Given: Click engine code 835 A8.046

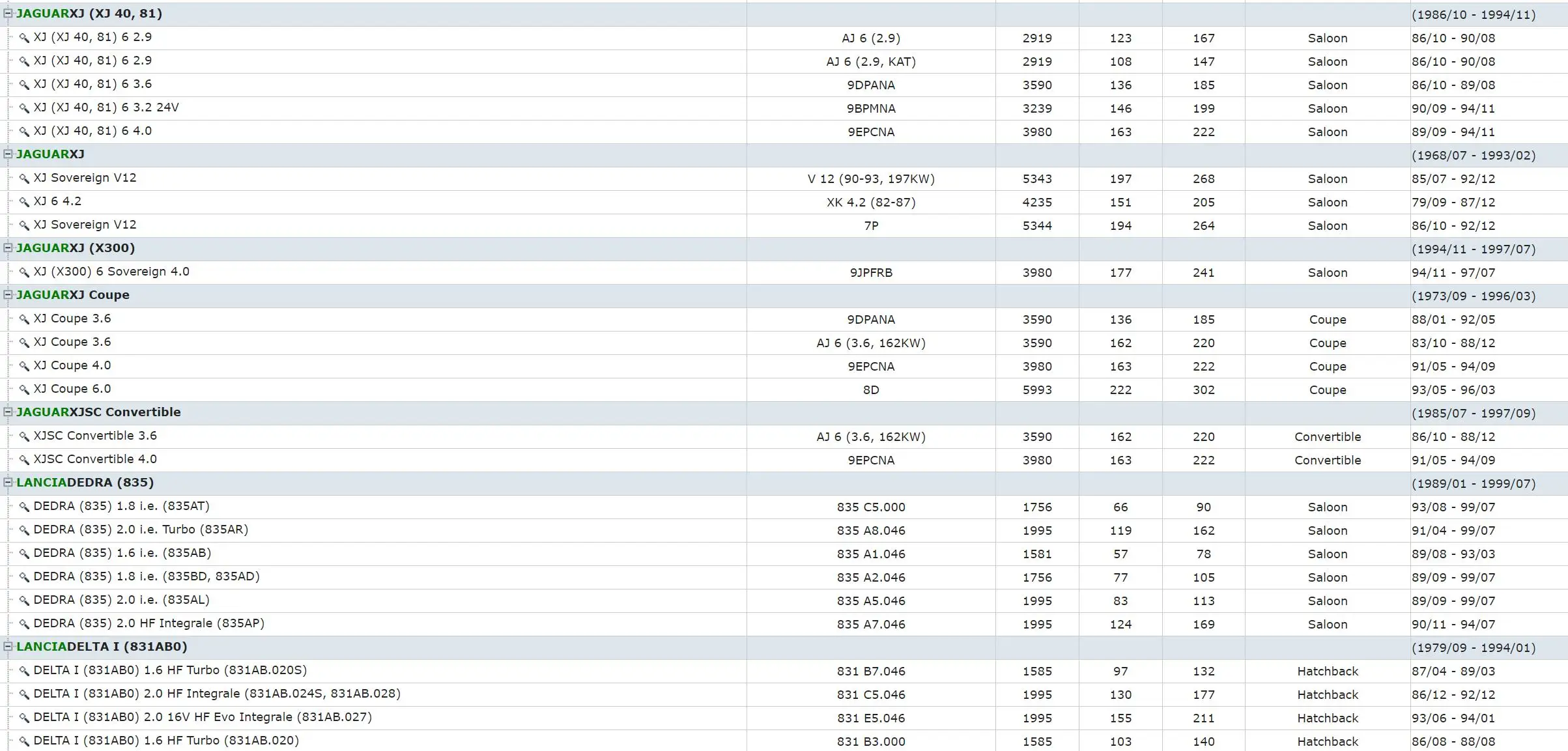Looking at the screenshot, I should [x=871, y=531].
